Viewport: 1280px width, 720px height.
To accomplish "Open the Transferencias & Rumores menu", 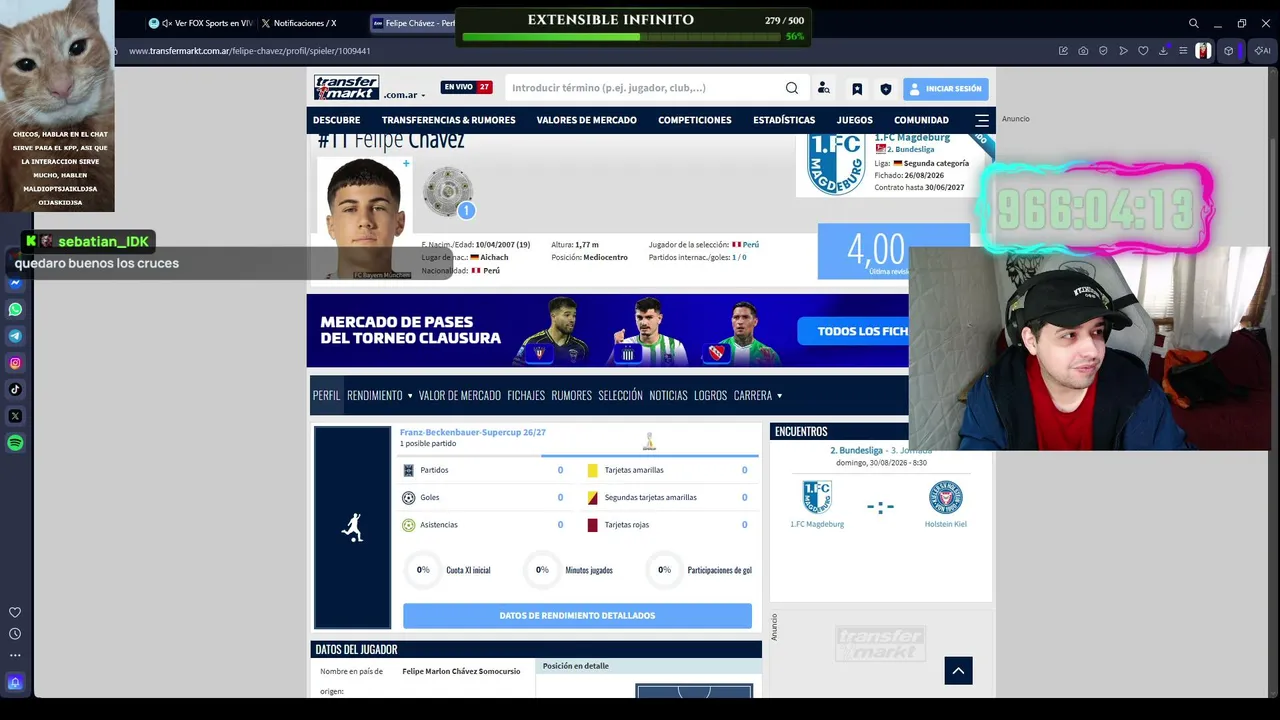I will point(448,120).
